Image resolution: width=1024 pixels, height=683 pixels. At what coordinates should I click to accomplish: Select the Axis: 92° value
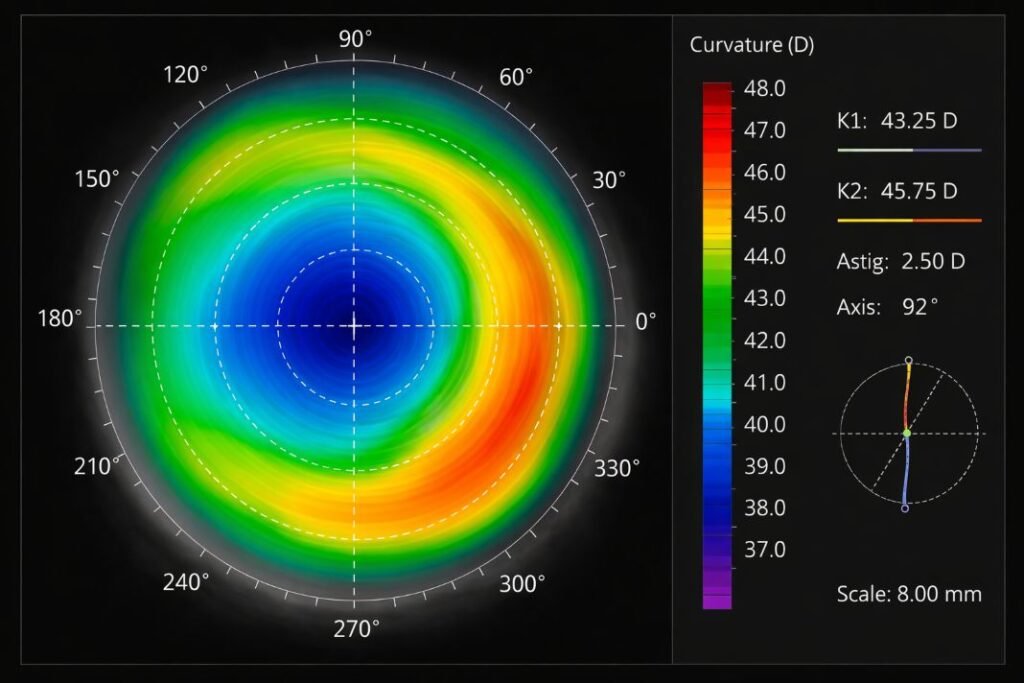tap(887, 307)
